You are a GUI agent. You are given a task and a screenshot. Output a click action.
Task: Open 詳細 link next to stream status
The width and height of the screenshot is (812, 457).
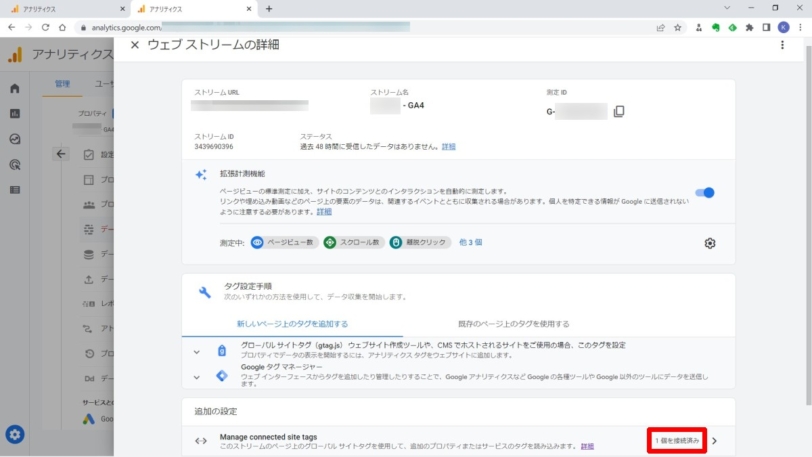(448, 147)
